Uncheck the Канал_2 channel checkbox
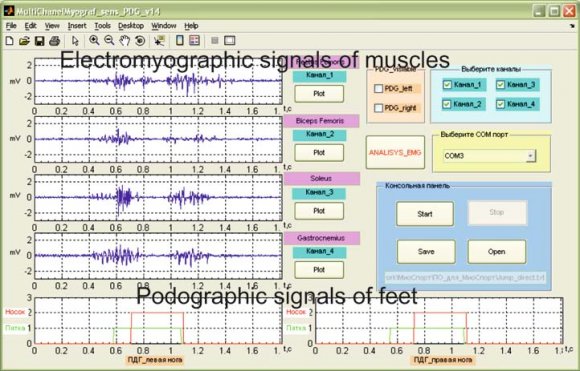This screenshot has height=371, width=580. 447,104
